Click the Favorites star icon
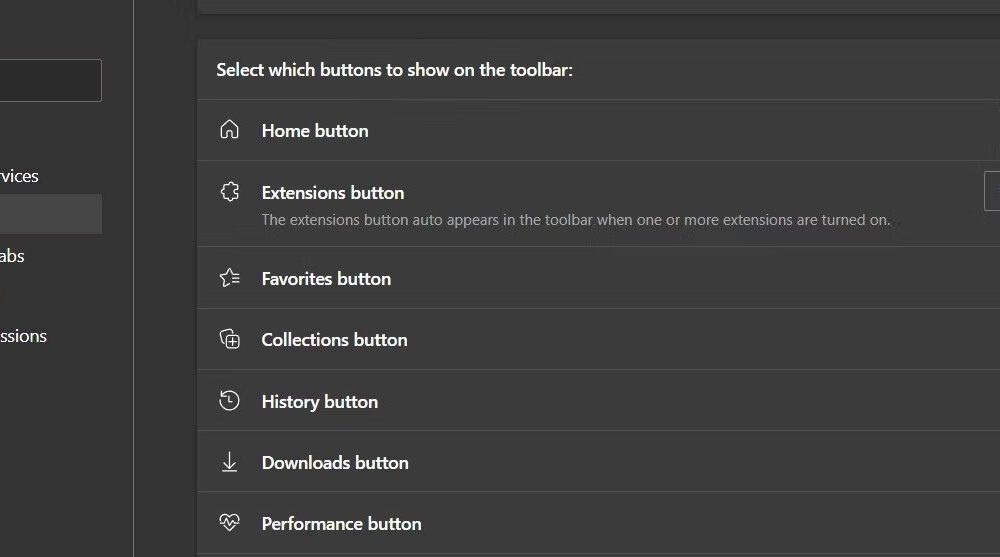The image size is (1000, 557). pos(230,278)
